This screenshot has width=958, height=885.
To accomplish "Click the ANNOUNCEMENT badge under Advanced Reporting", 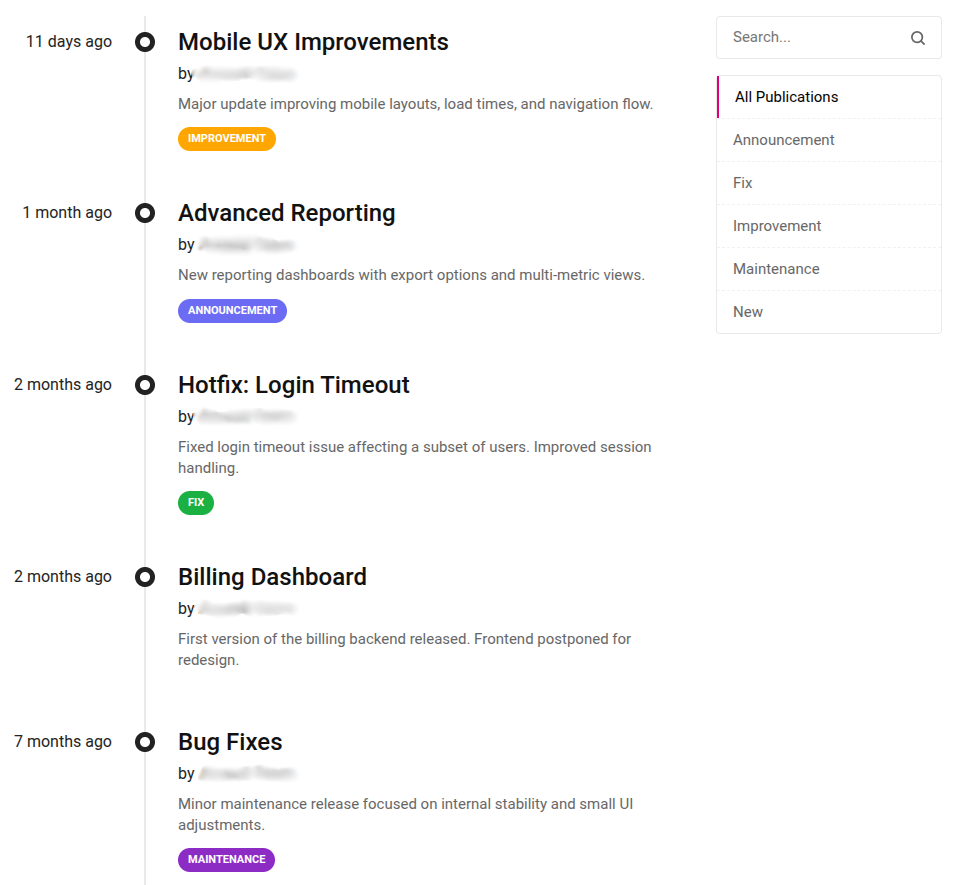I will 232,310.
